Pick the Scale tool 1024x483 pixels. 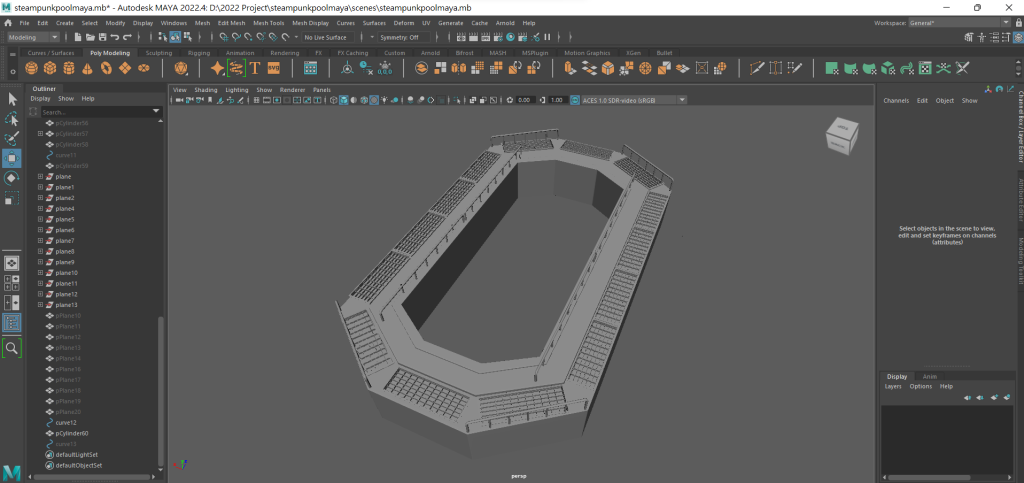tap(12, 197)
